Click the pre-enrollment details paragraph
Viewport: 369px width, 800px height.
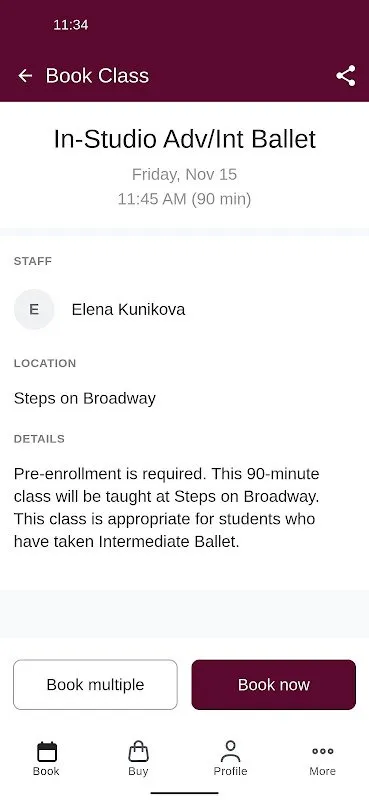tap(168, 508)
